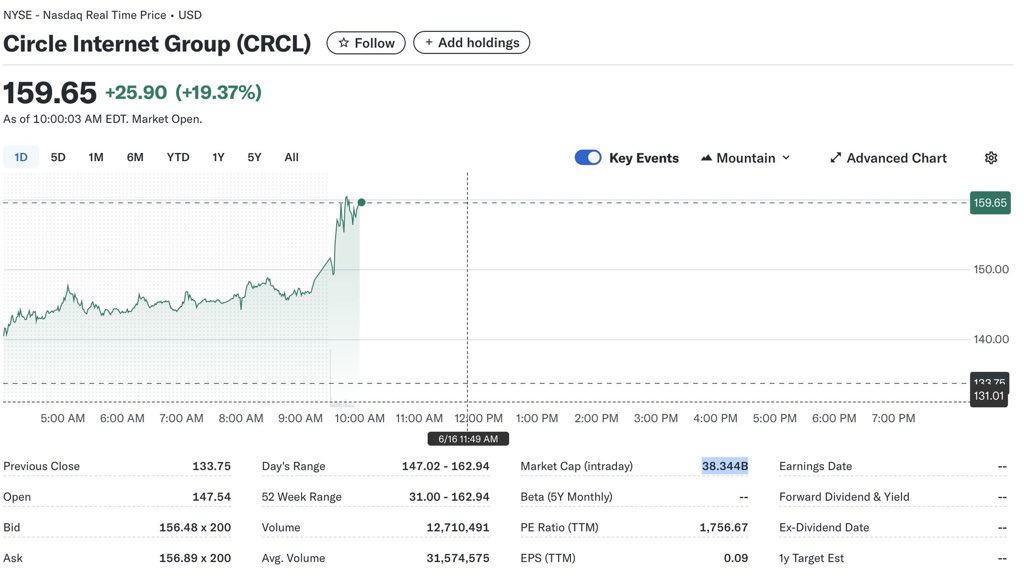
Task: Click the Advanced Chart expand arrow icon
Action: (835, 158)
